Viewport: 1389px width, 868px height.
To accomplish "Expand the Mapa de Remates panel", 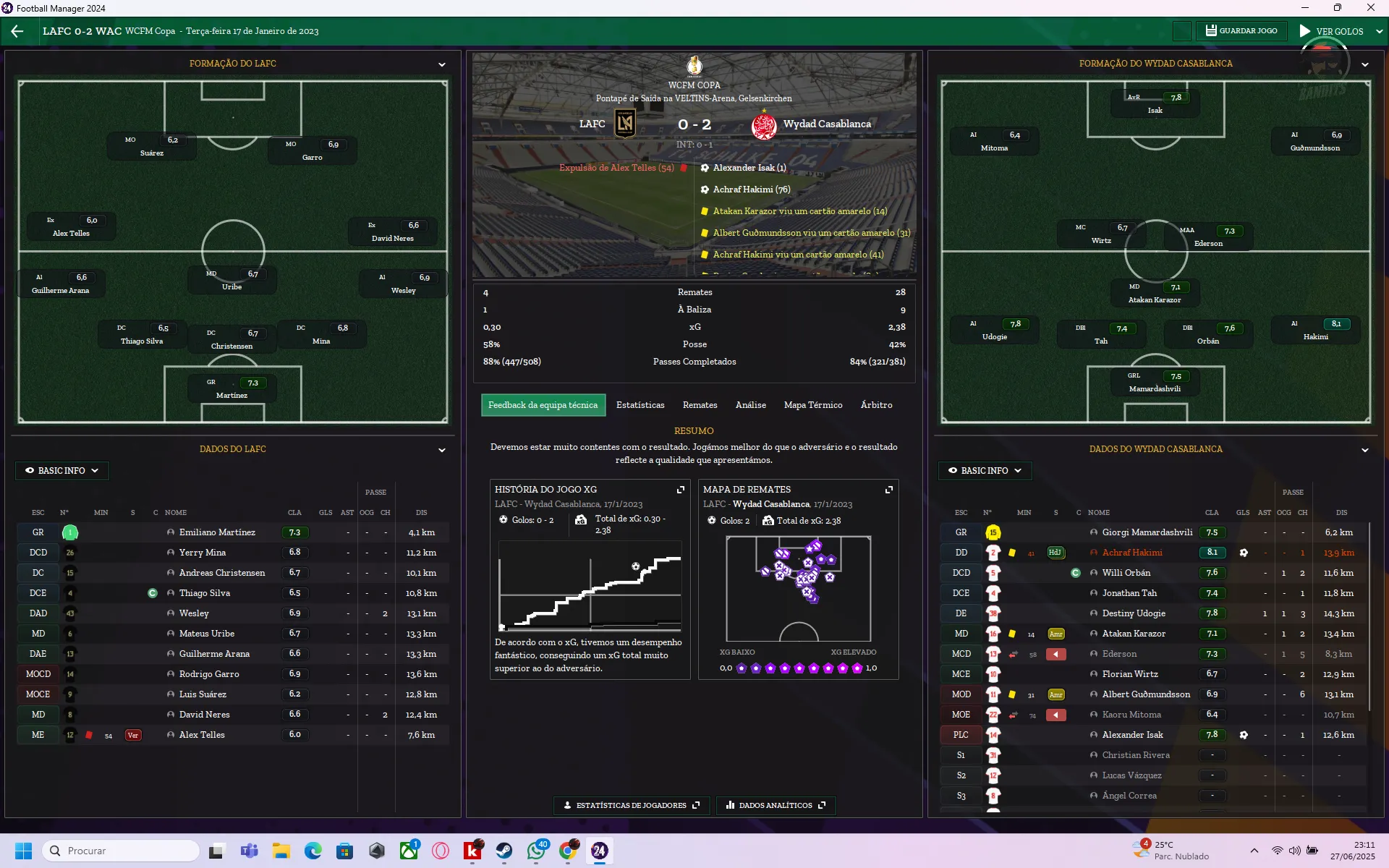I will click(888, 490).
